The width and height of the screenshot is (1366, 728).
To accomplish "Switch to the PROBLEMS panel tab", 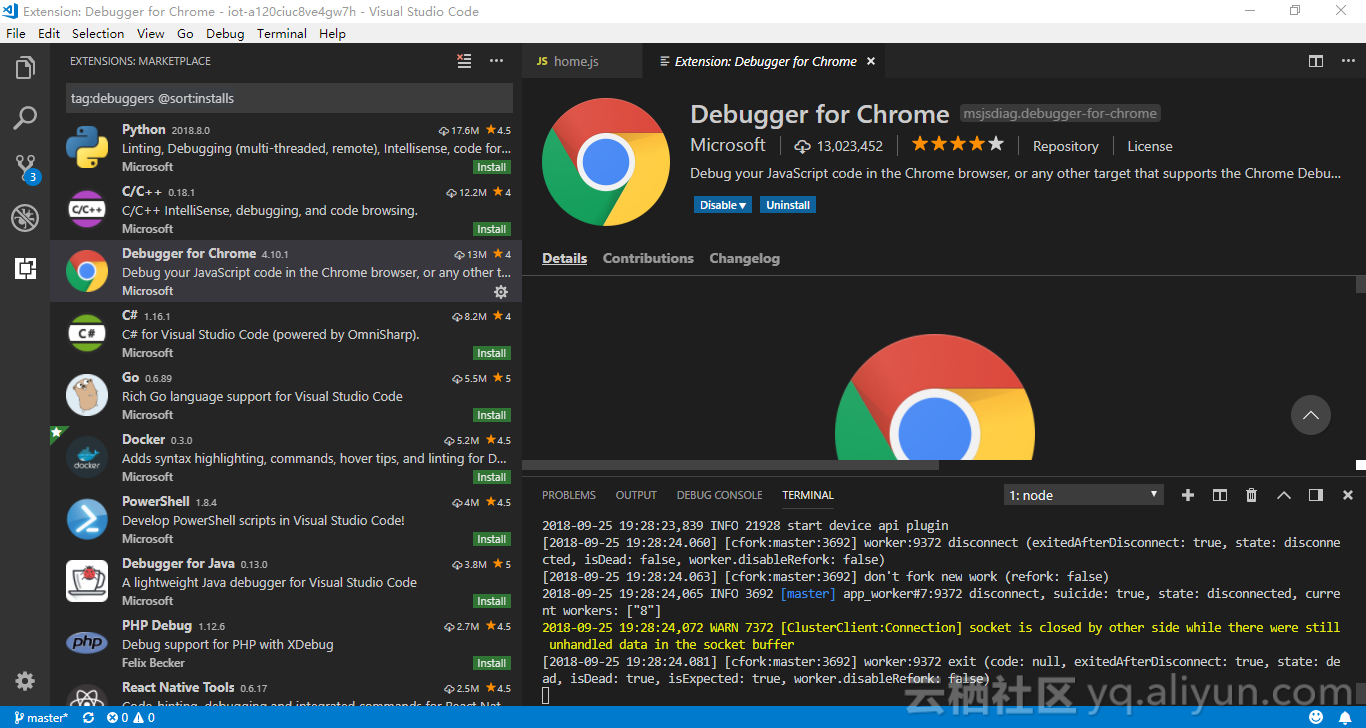I will 569,495.
